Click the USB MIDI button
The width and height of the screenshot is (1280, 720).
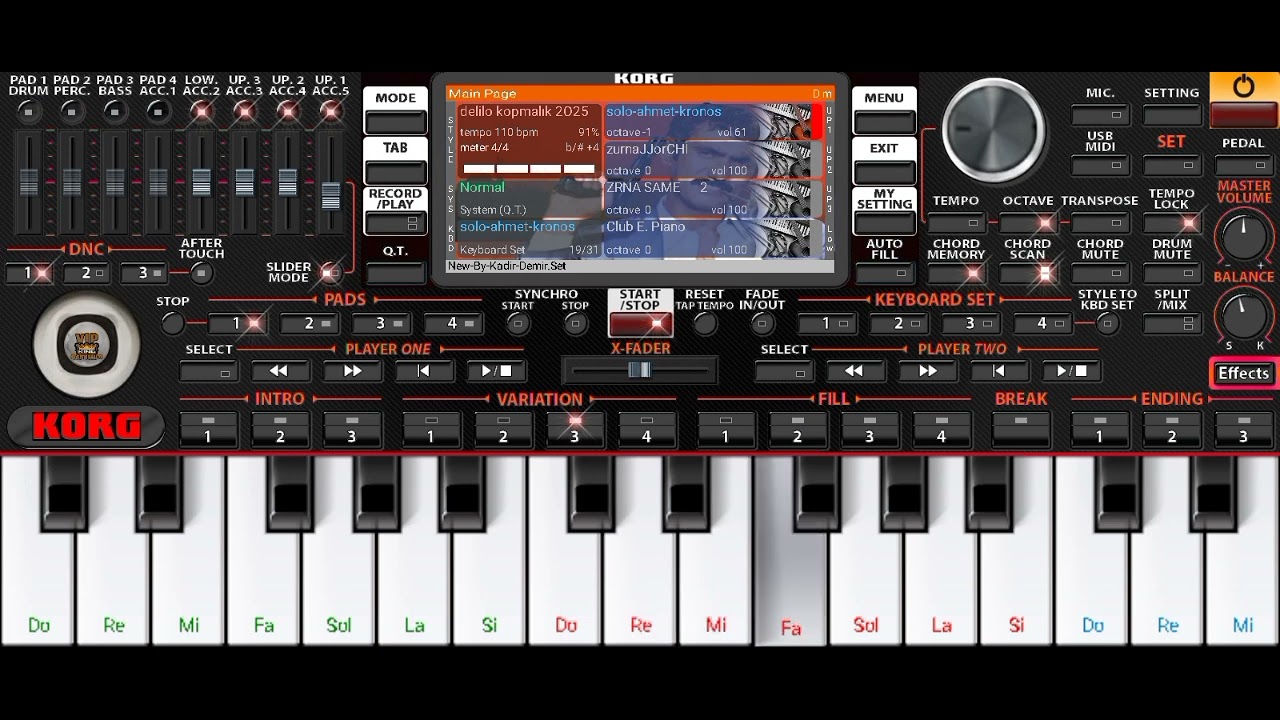1100,165
